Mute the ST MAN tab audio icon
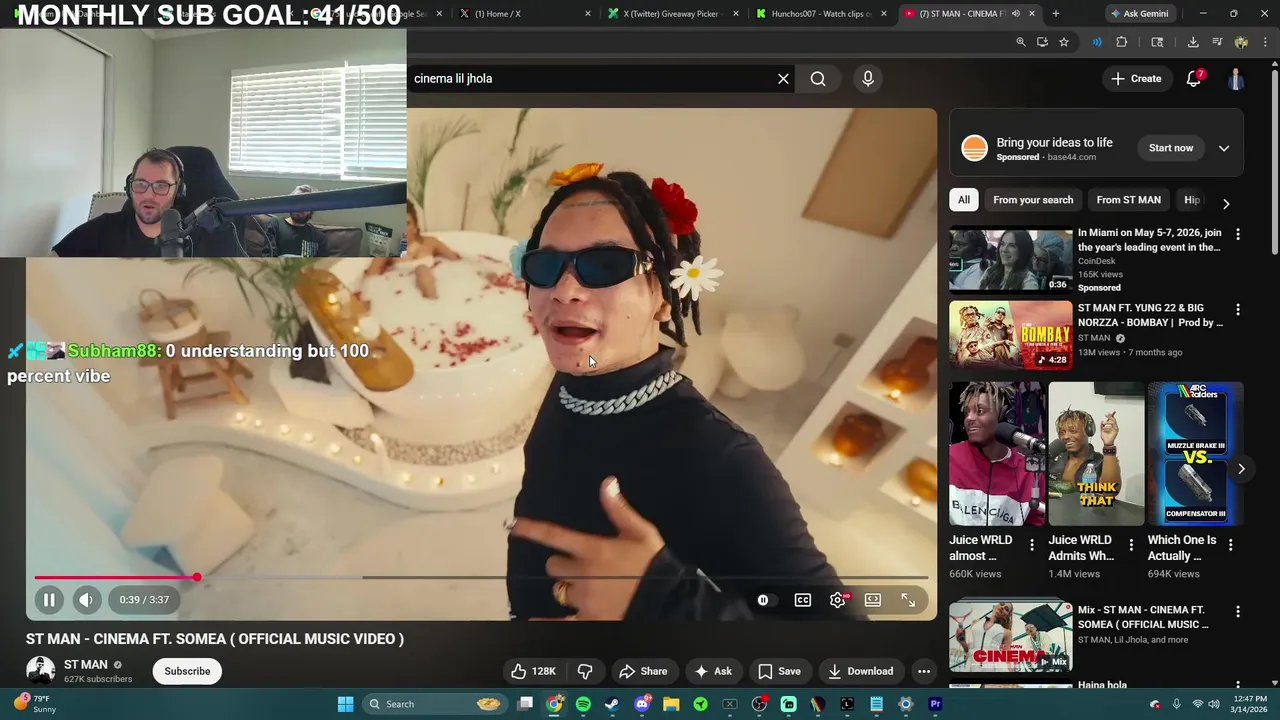Image resolution: width=1280 pixels, height=720 pixels. 1016,14
